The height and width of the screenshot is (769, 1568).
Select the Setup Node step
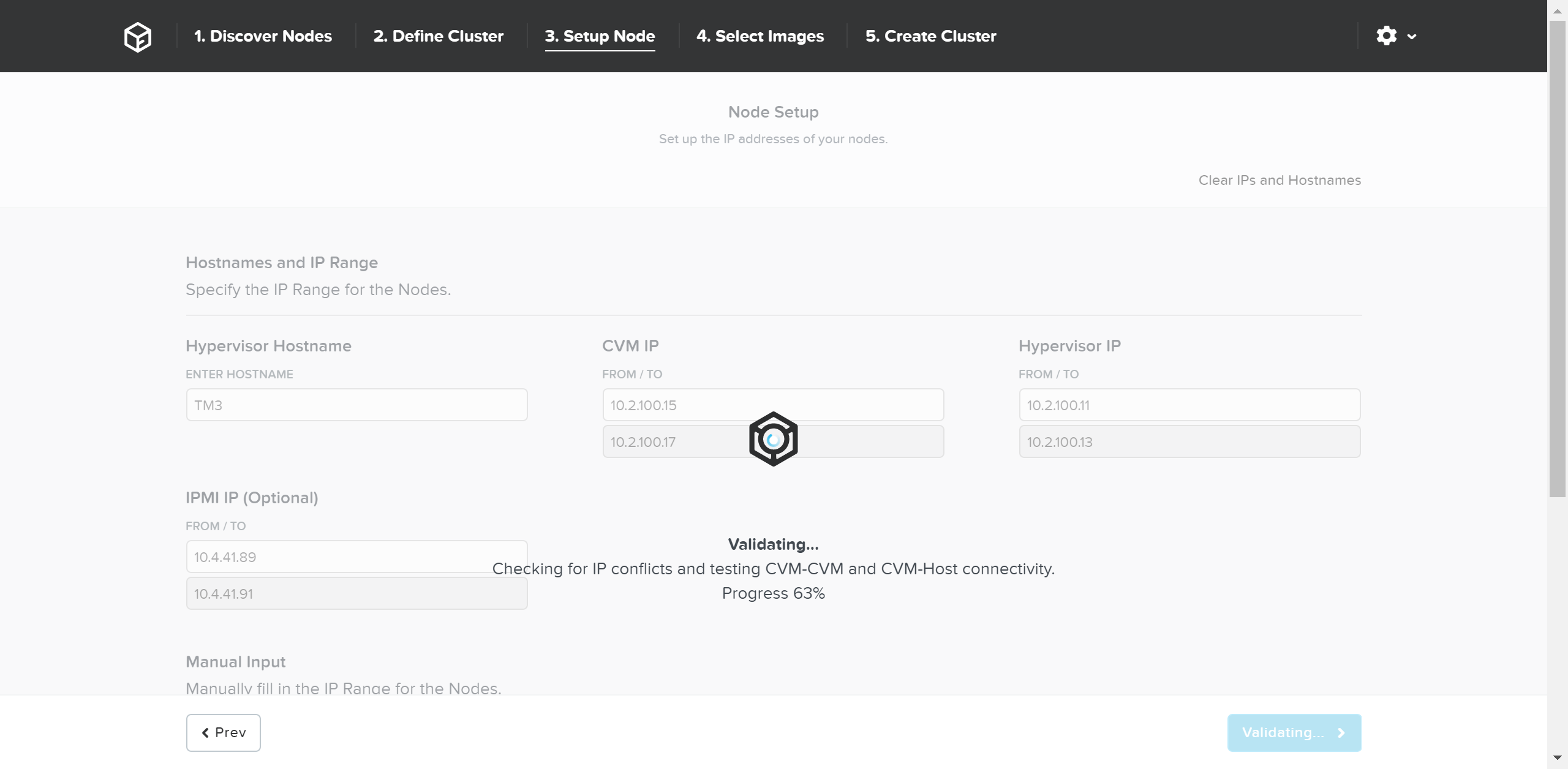[x=600, y=36]
